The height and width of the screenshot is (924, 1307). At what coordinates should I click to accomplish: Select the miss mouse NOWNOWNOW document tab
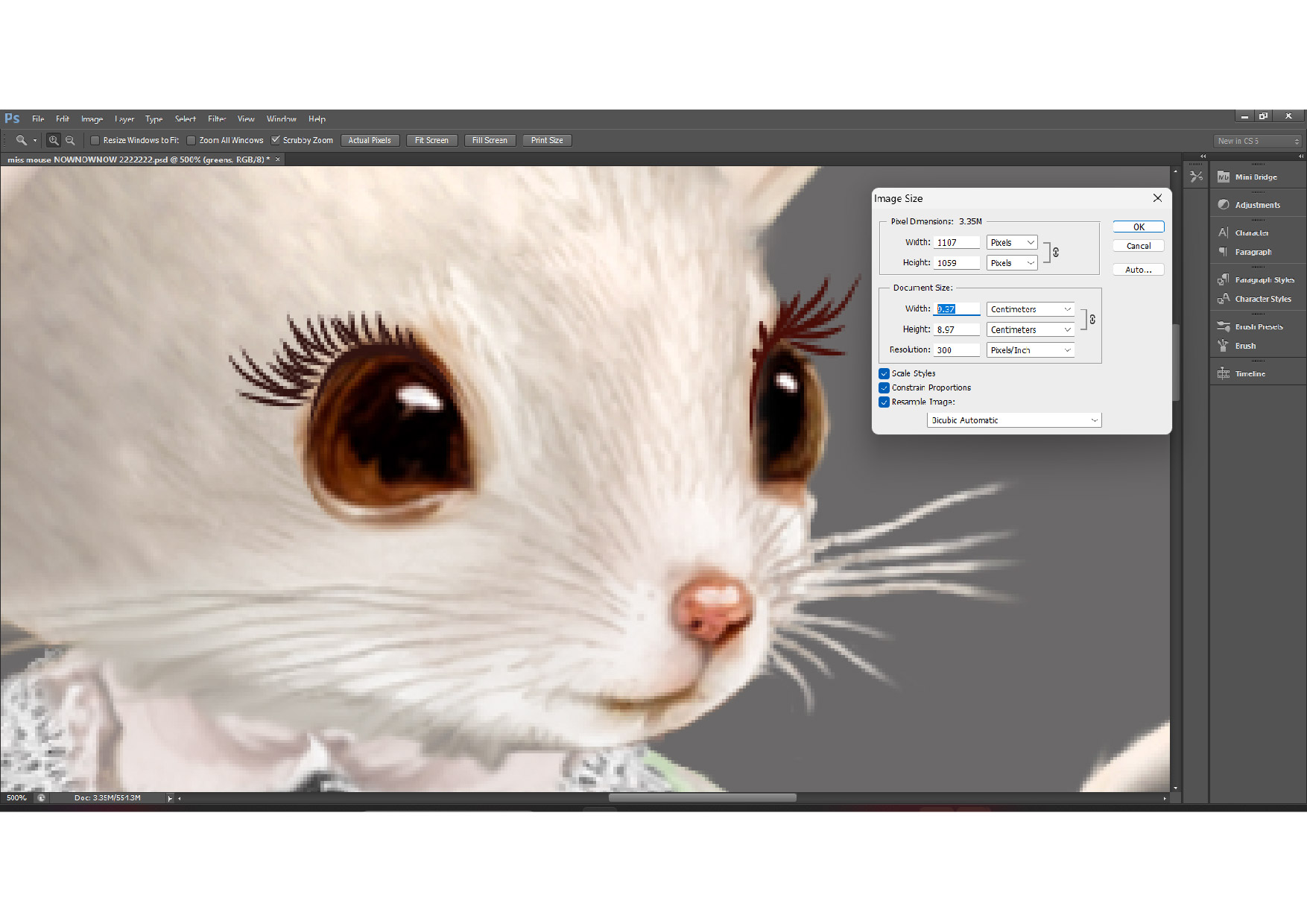point(139,159)
